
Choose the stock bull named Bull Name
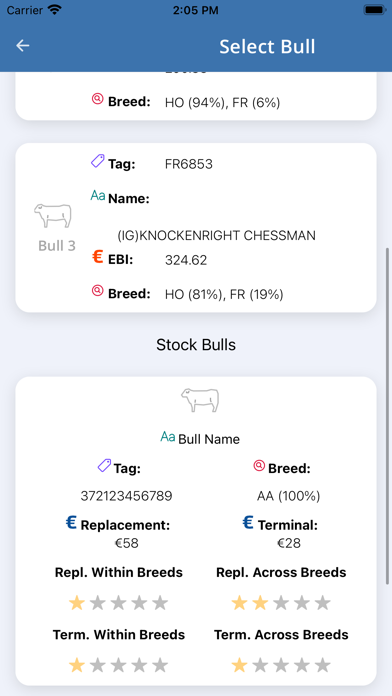click(209, 439)
